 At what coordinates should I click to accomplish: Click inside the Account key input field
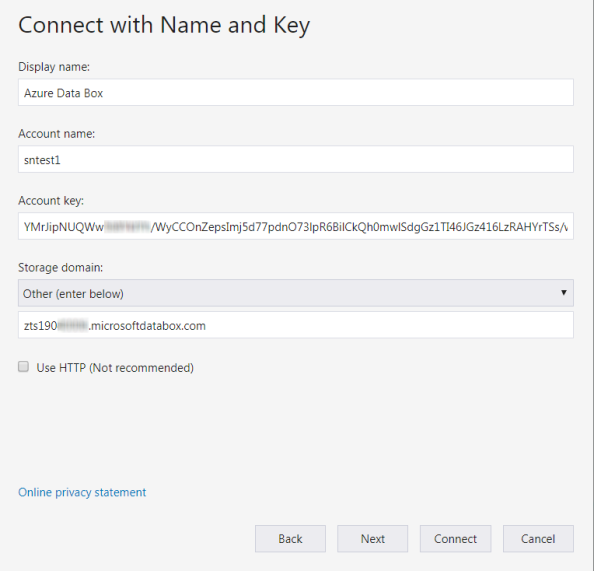(295, 226)
